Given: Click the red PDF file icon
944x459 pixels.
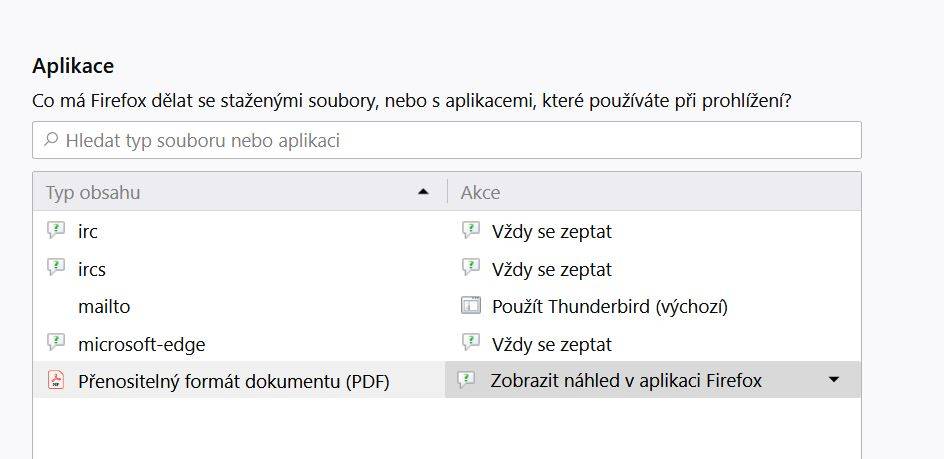Looking at the screenshot, I should (55, 380).
